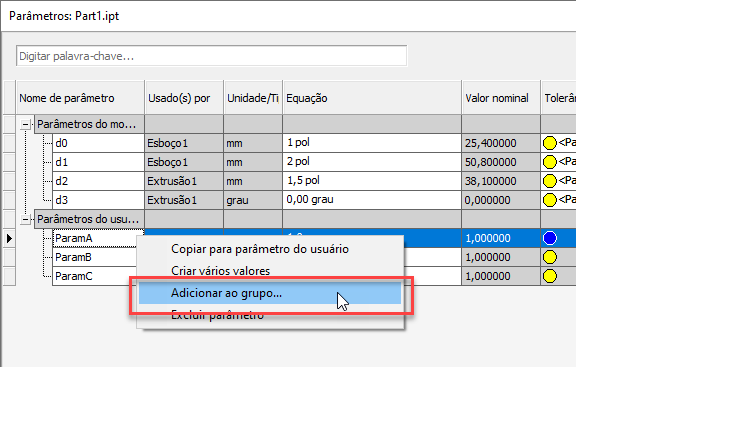This screenshot has width=747, height=448.
Task: Click the nominal value 25,400000
Action: [x=501, y=143]
